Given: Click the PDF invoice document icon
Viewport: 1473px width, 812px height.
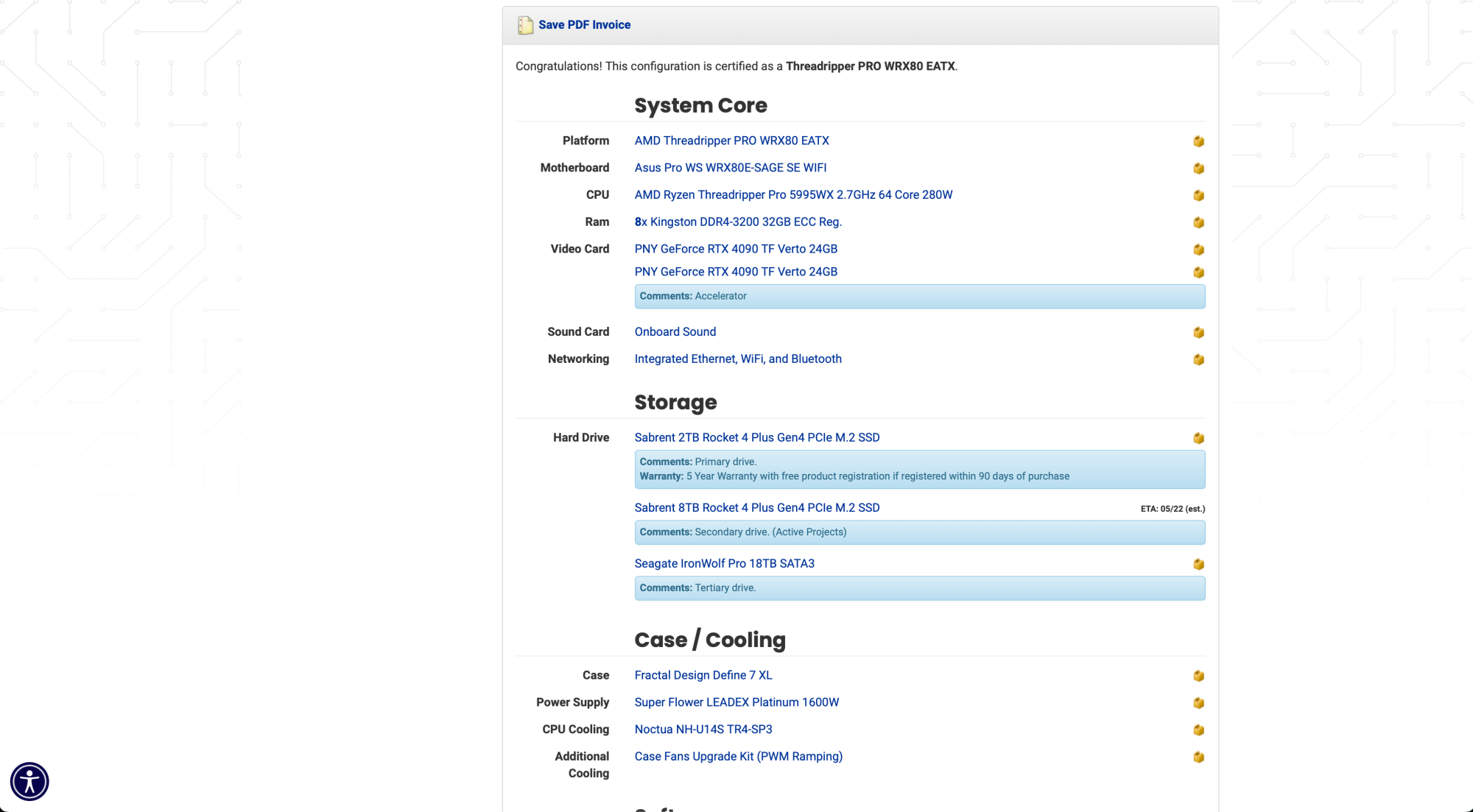Looking at the screenshot, I should (525, 25).
